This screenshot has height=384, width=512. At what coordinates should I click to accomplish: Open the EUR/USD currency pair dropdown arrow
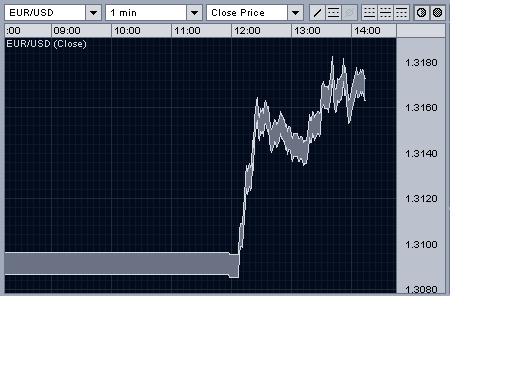pyautogui.click(x=93, y=13)
